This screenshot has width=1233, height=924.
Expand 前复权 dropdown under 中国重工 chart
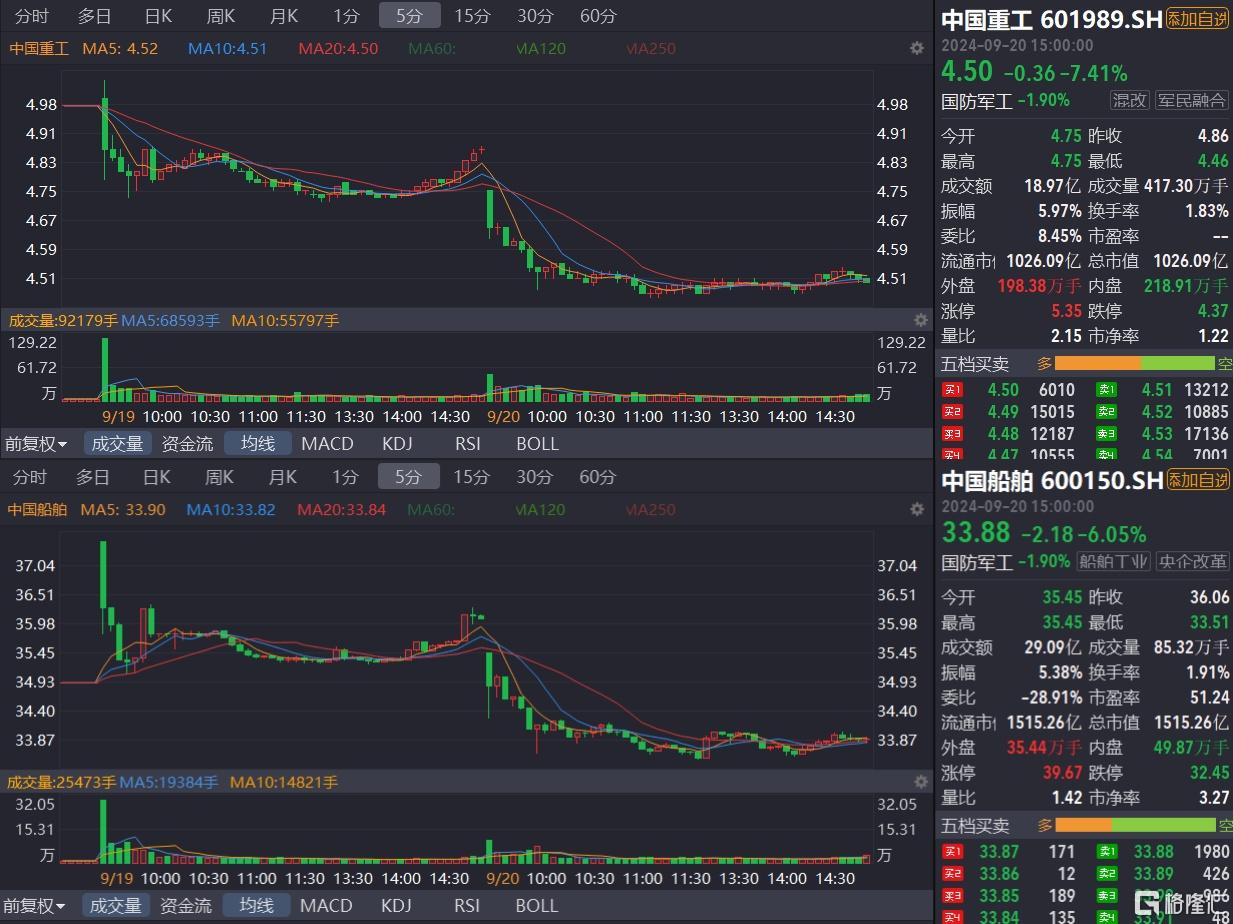[x=36, y=444]
